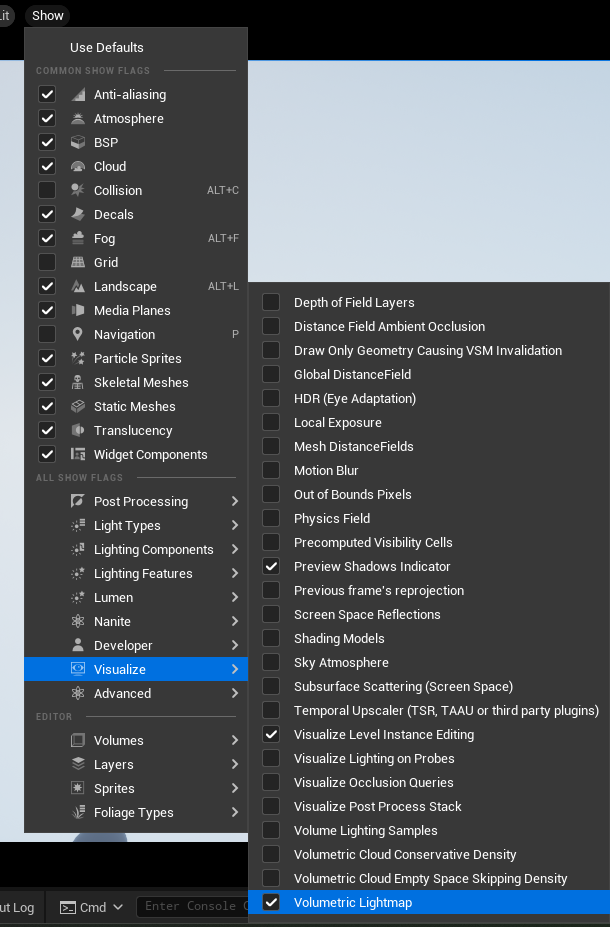Select Volumetric Cloud Conservative Density text

pos(405,855)
